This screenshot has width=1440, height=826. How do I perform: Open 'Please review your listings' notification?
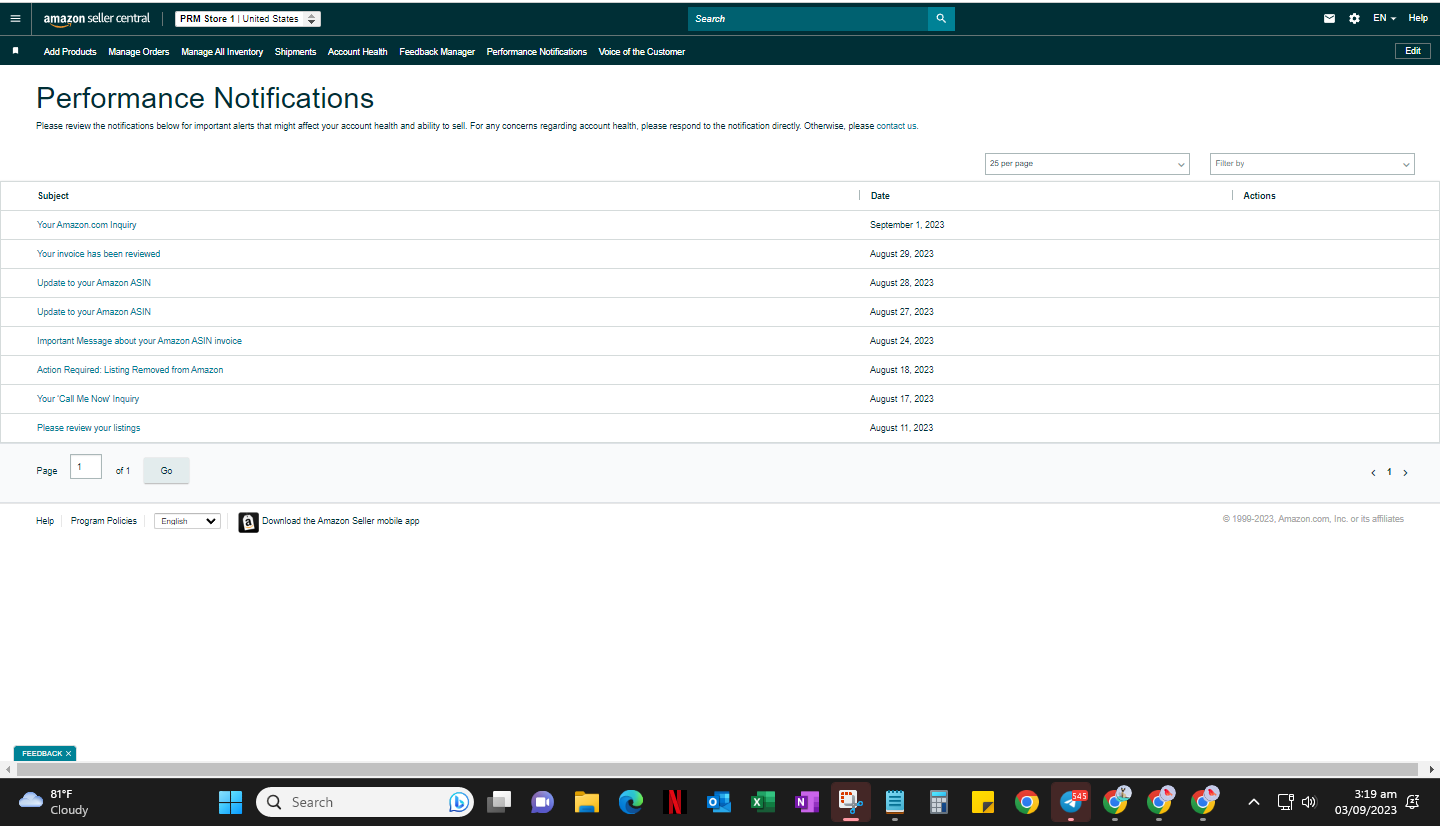click(x=89, y=428)
